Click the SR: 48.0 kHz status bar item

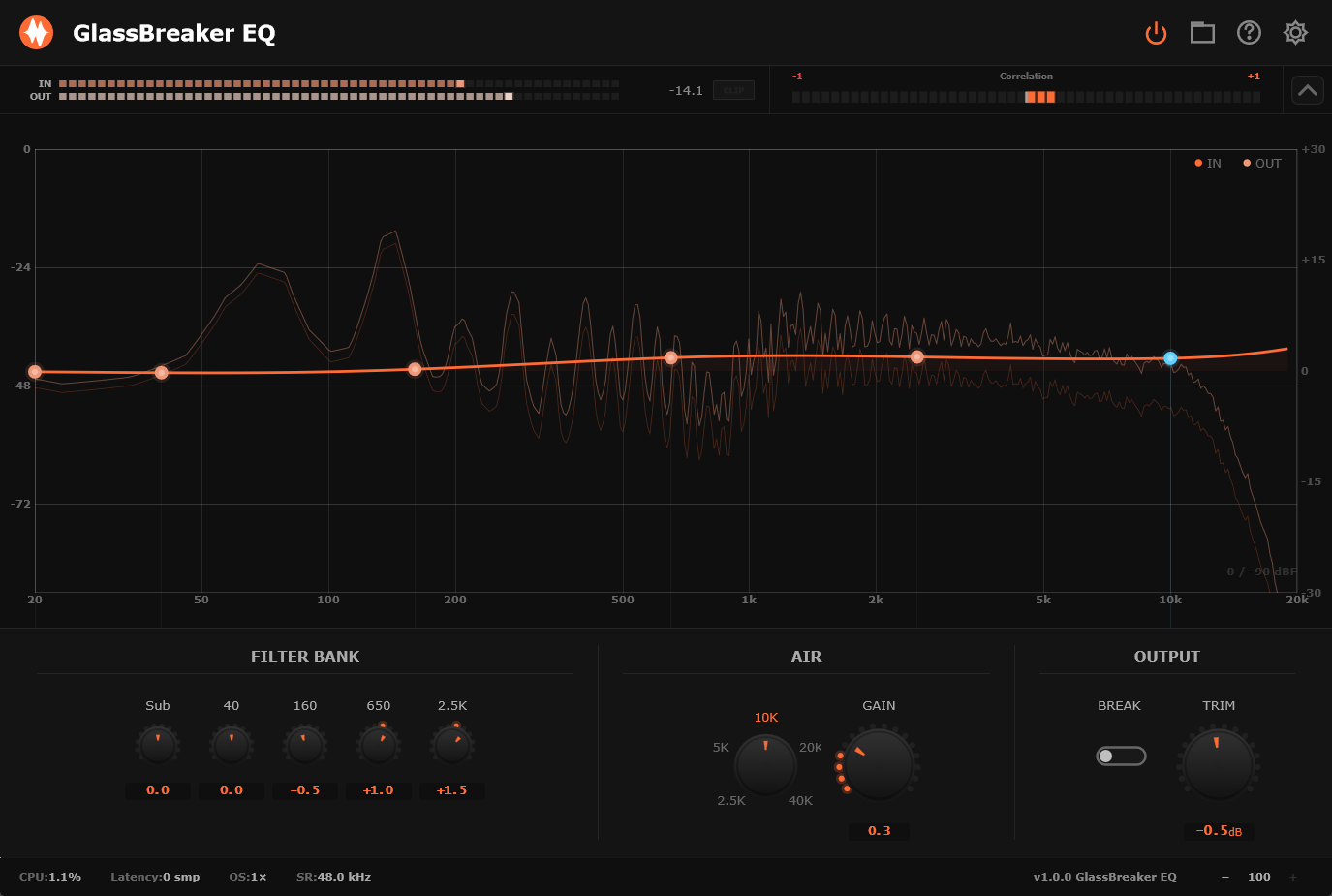click(333, 876)
